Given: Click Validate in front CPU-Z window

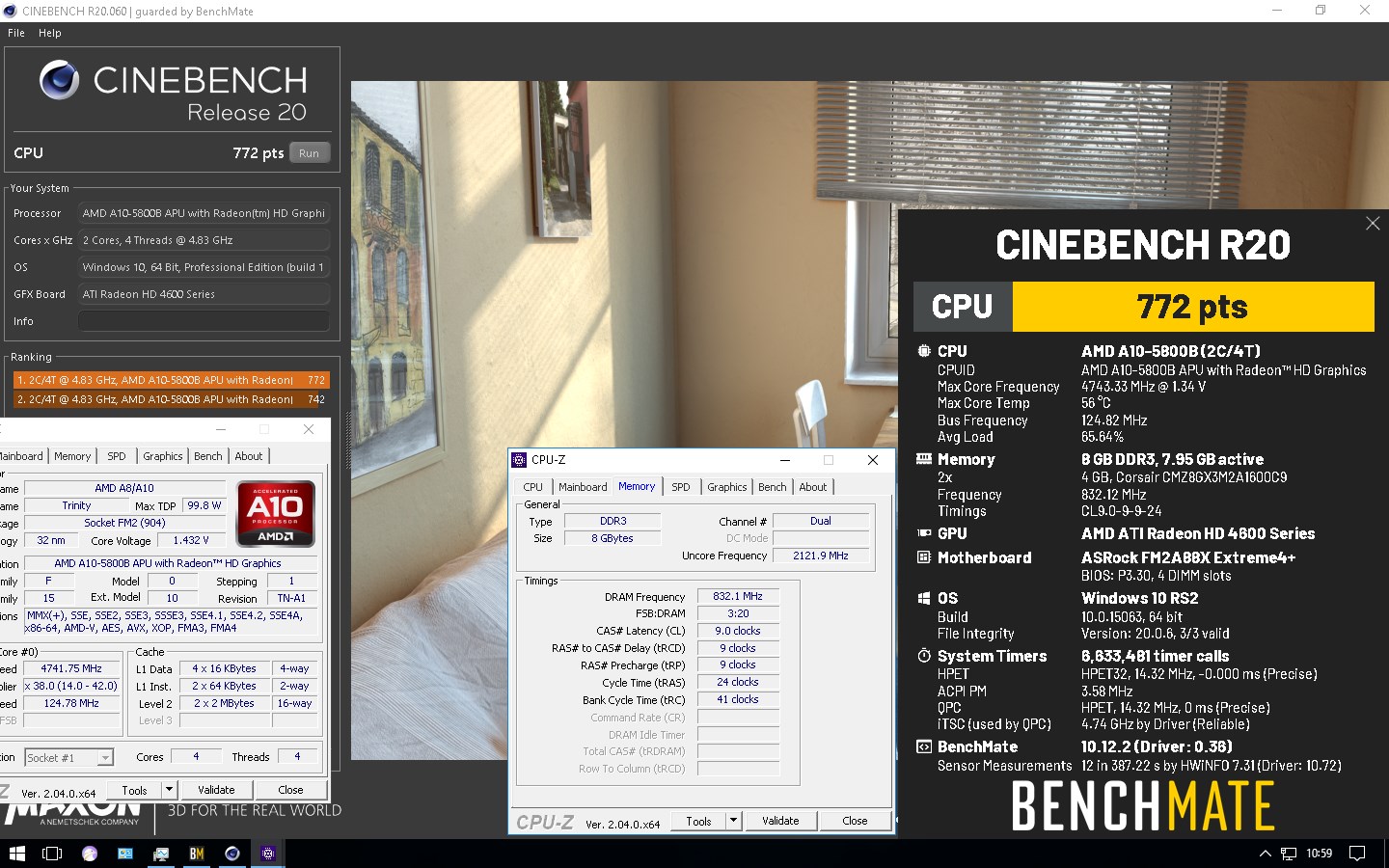Looking at the screenshot, I should pos(780,821).
